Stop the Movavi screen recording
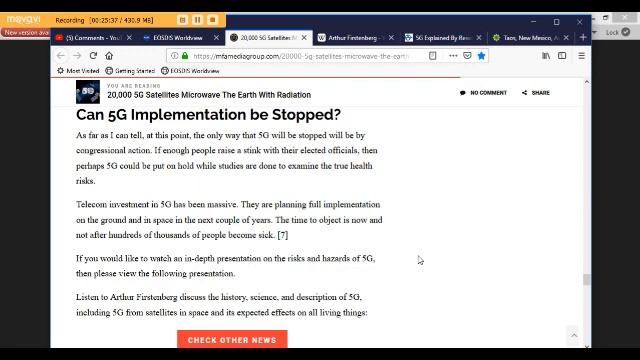The width and height of the screenshot is (640, 360). point(212,20)
